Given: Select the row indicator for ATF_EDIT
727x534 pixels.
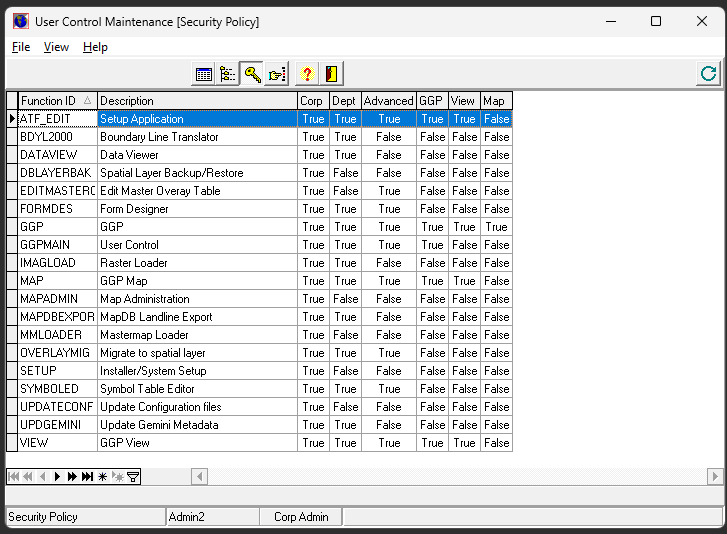Looking at the screenshot, I should [12, 119].
